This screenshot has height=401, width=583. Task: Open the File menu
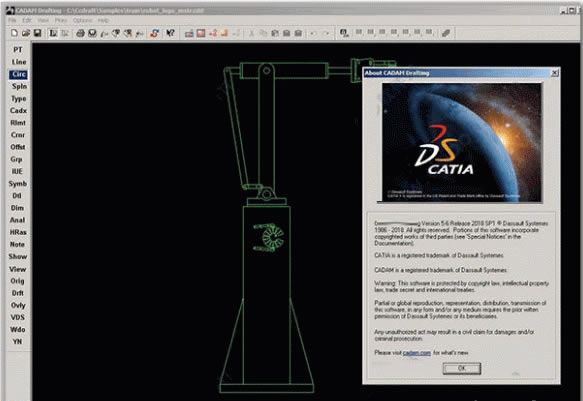point(12,20)
